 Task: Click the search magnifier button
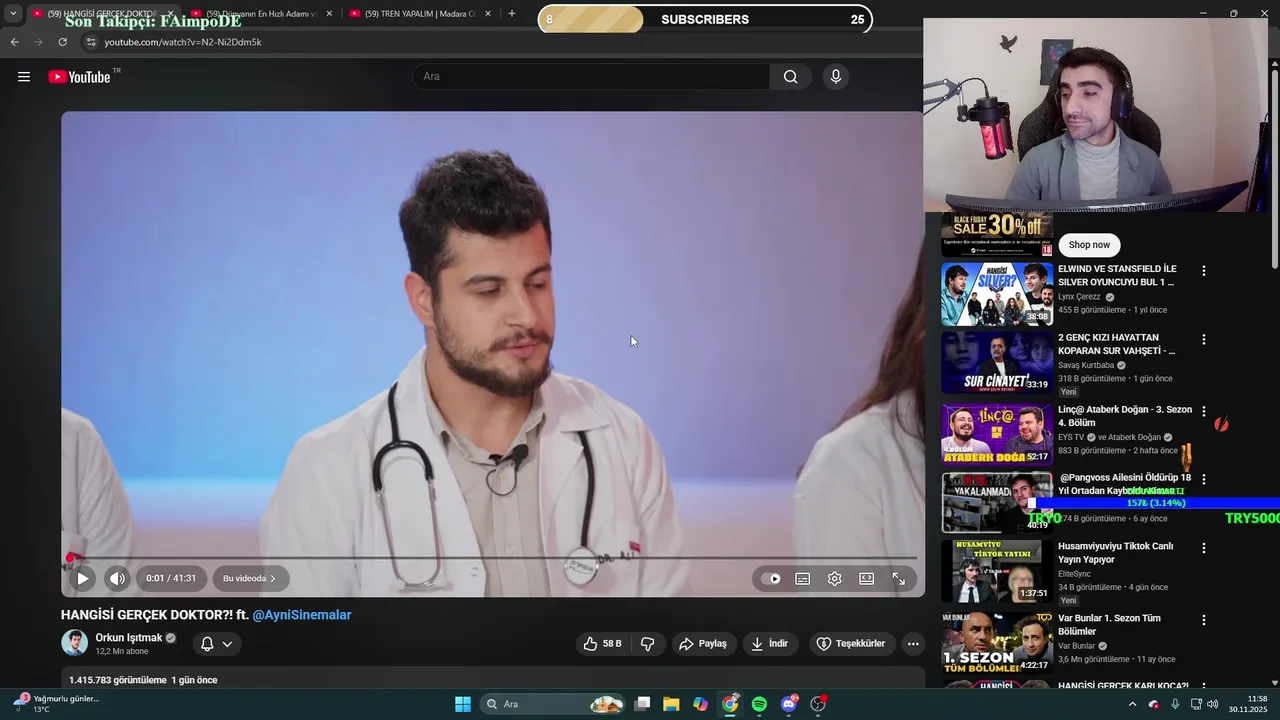(790, 77)
